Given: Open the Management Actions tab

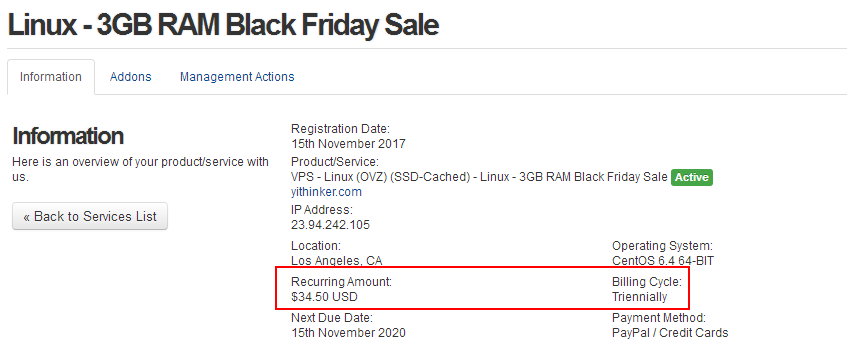Looking at the screenshot, I should (237, 77).
